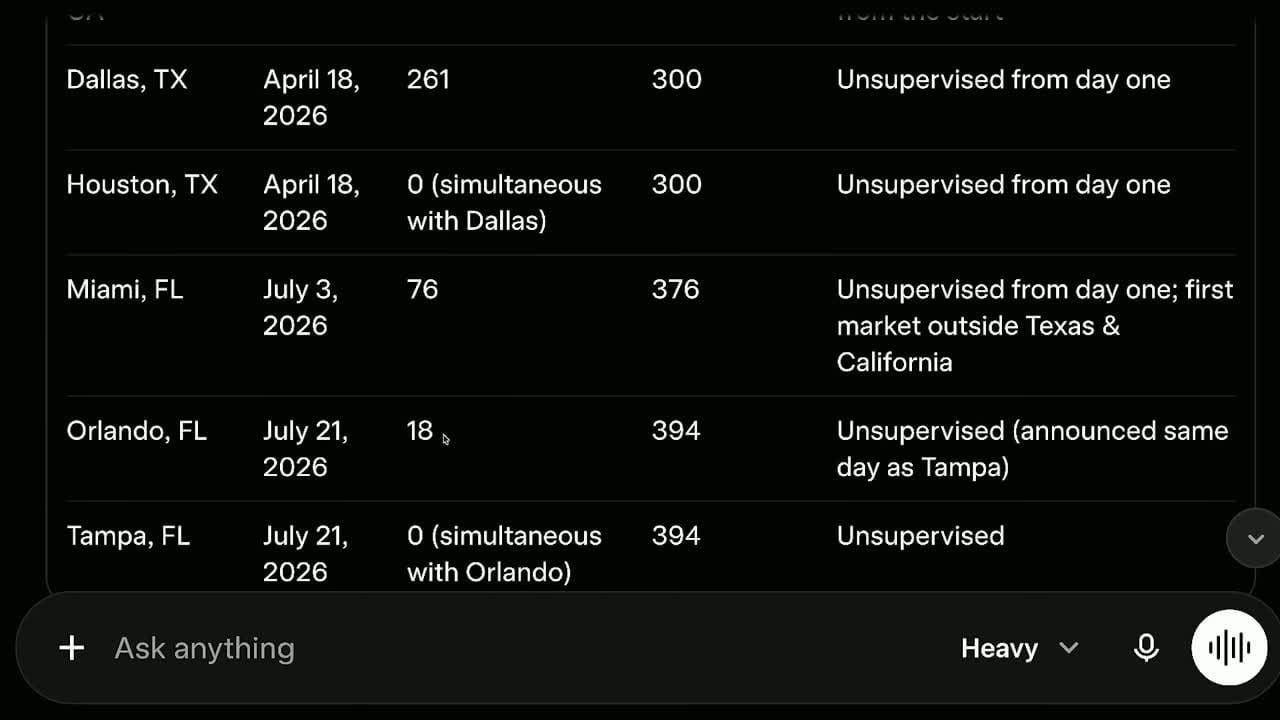
Task: Click the Orlando, FL row label
Action: pyautogui.click(x=136, y=431)
